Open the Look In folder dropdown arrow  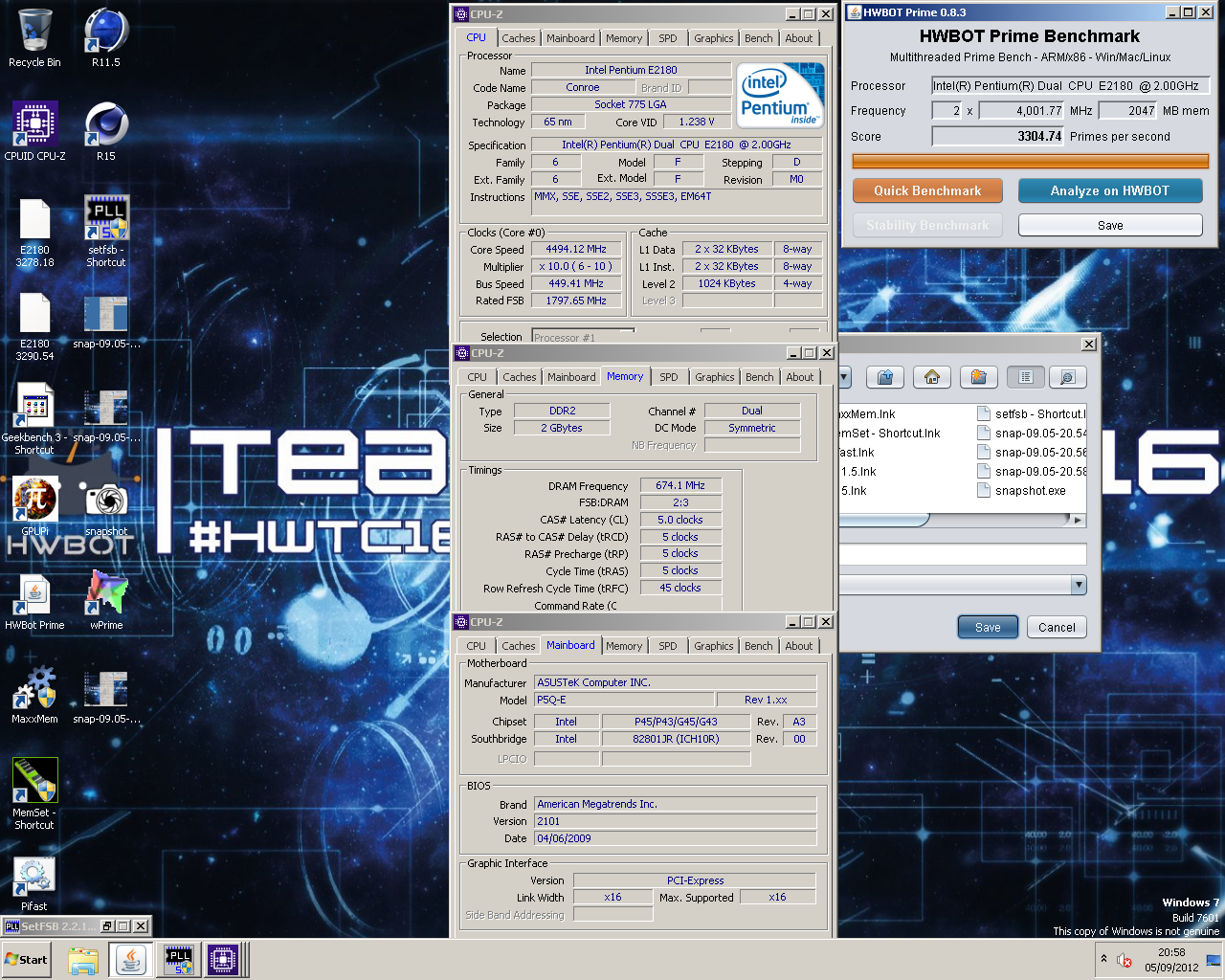pos(844,377)
